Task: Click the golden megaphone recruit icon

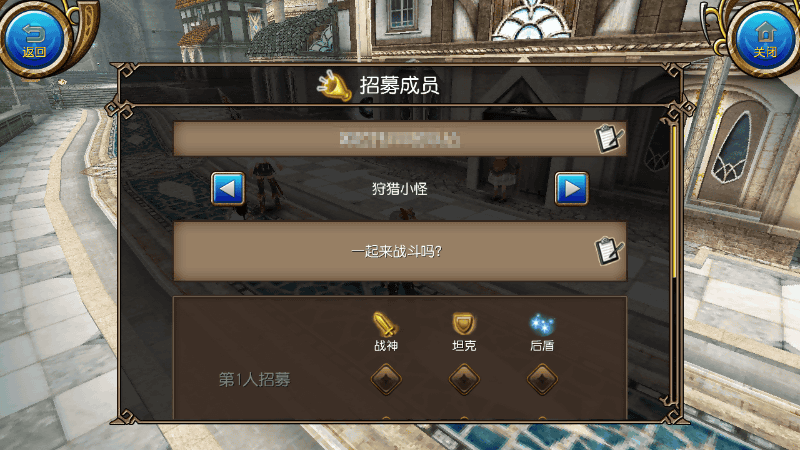Action: (335, 85)
